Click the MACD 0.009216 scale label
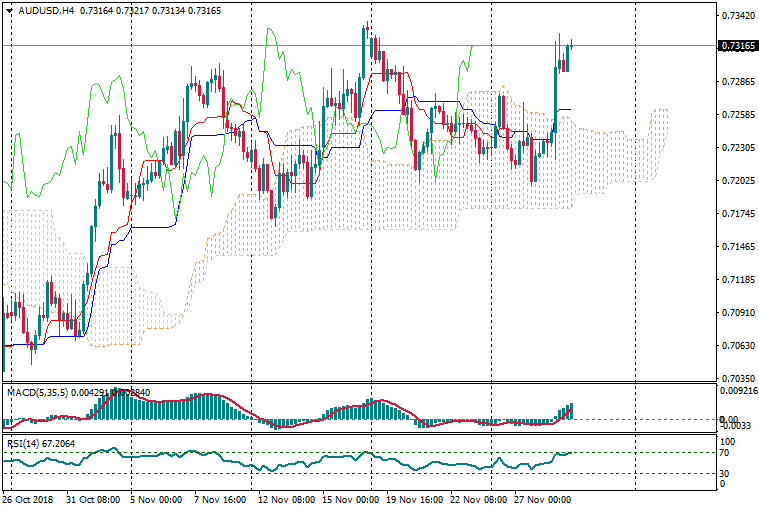Screen dimensions: 759x511 [x=738, y=392]
